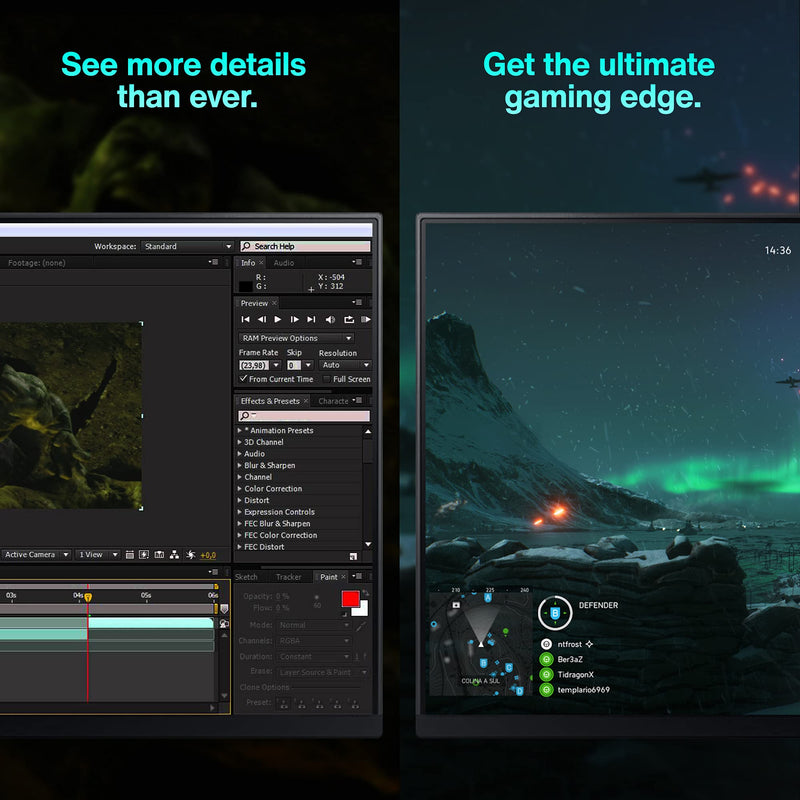Image resolution: width=800 pixels, height=800 pixels.
Task: Swap foreground and background paint colors
Action: pos(365,593)
